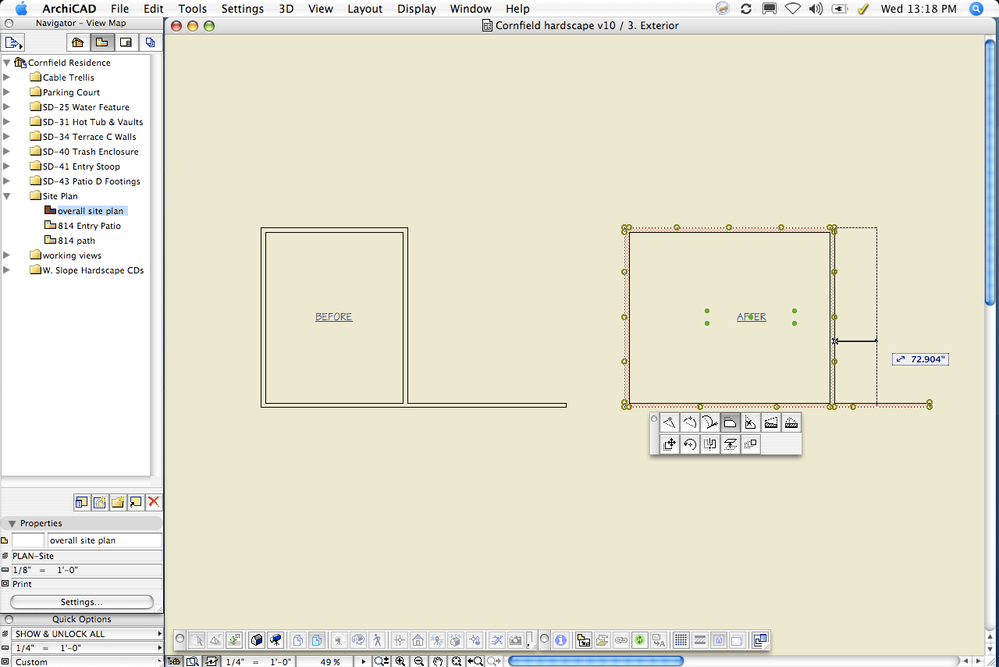Click the camera projector icon in toolbar

pos(275,640)
